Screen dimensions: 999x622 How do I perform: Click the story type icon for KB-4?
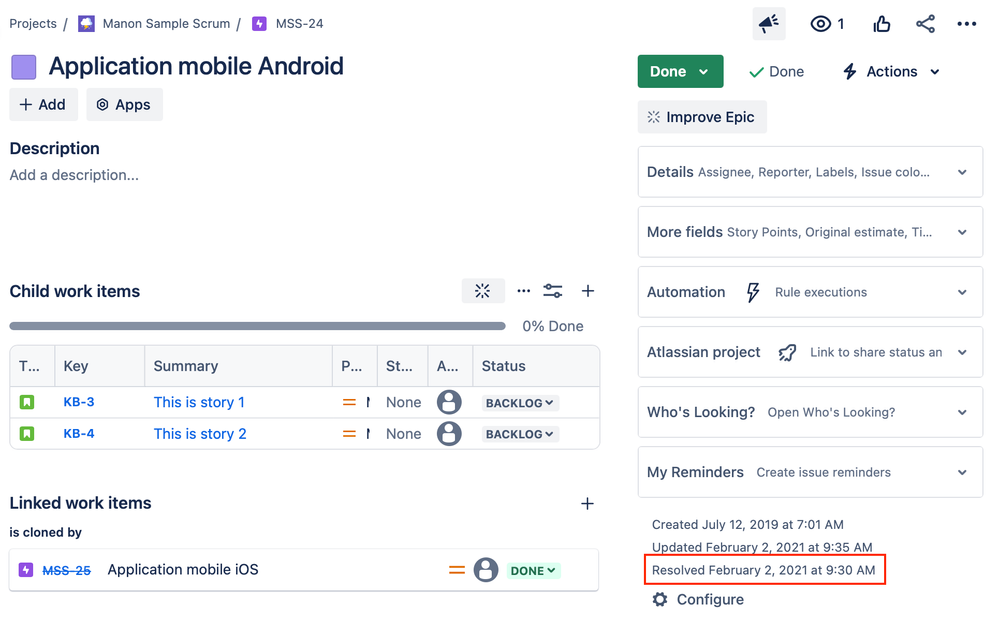coord(27,433)
